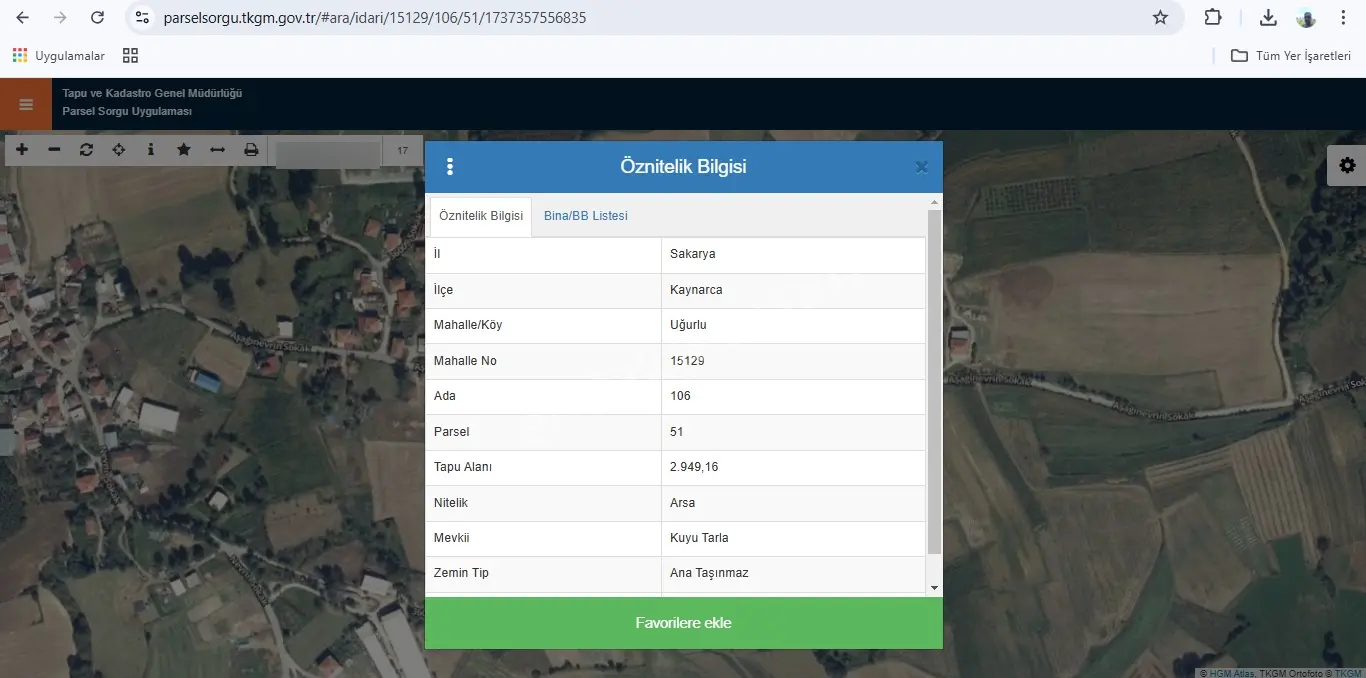Select the Uğurlu value cell
1366x678 pixels.
(793, 325)
